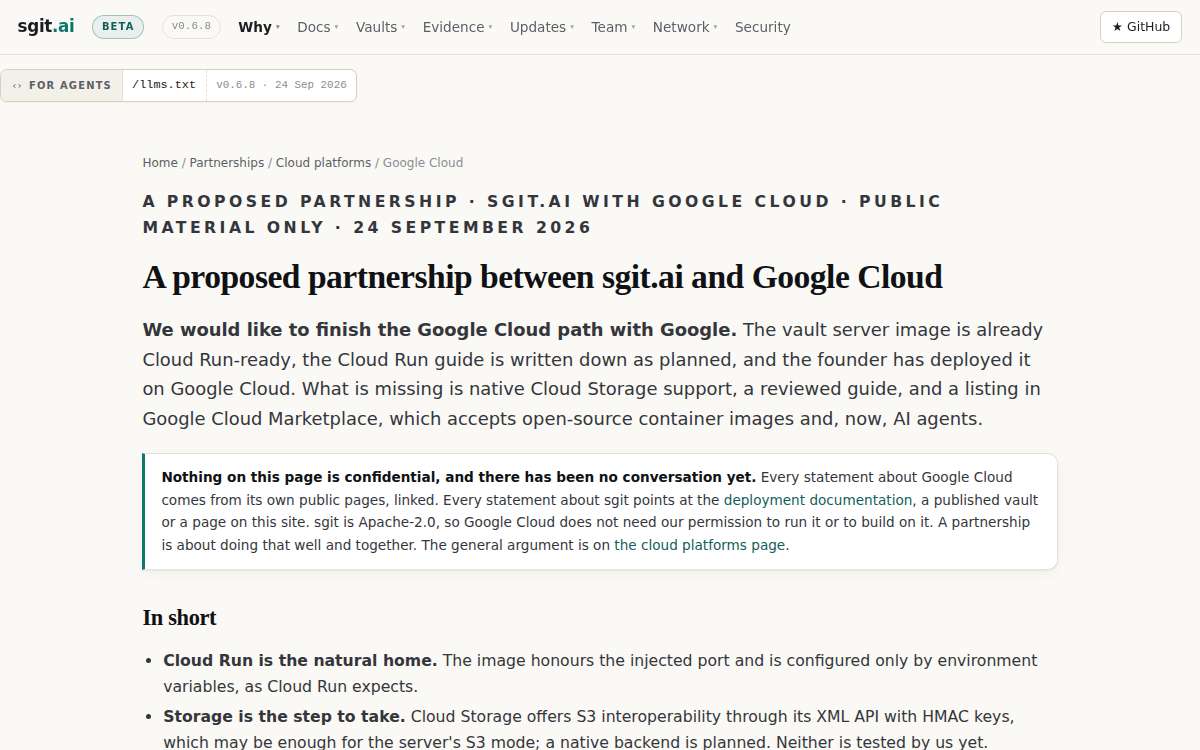Open the deployment documentation link
The image size is (1200, 750).
click(x=818, y=500)
